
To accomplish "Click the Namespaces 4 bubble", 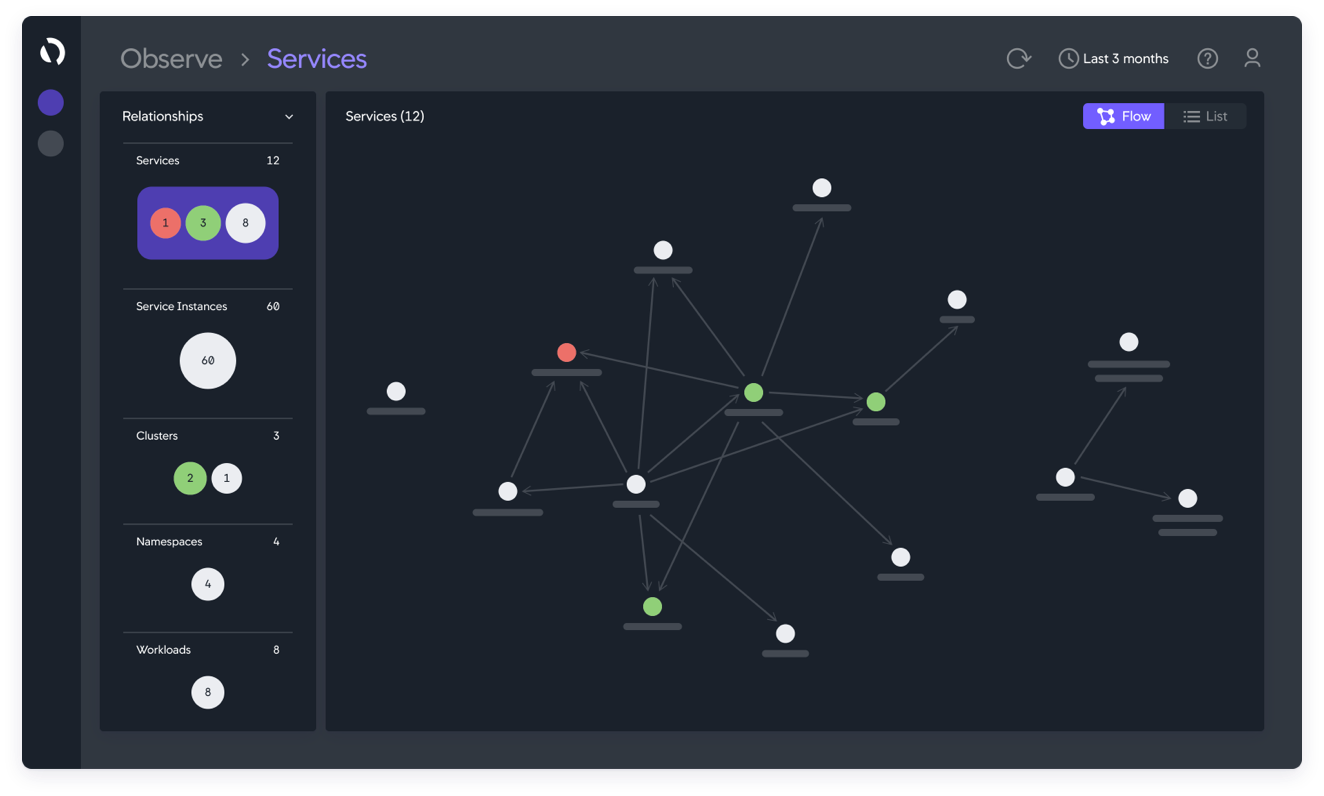I will coord(208,584).
